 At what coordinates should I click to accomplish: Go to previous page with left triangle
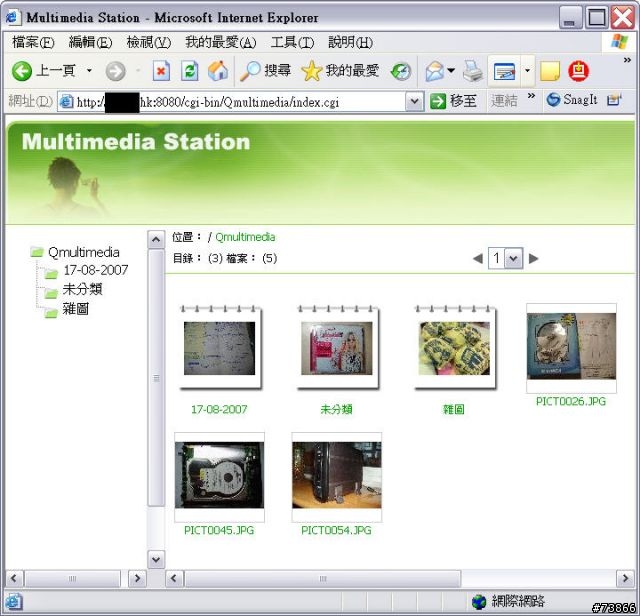pos(478,258)
